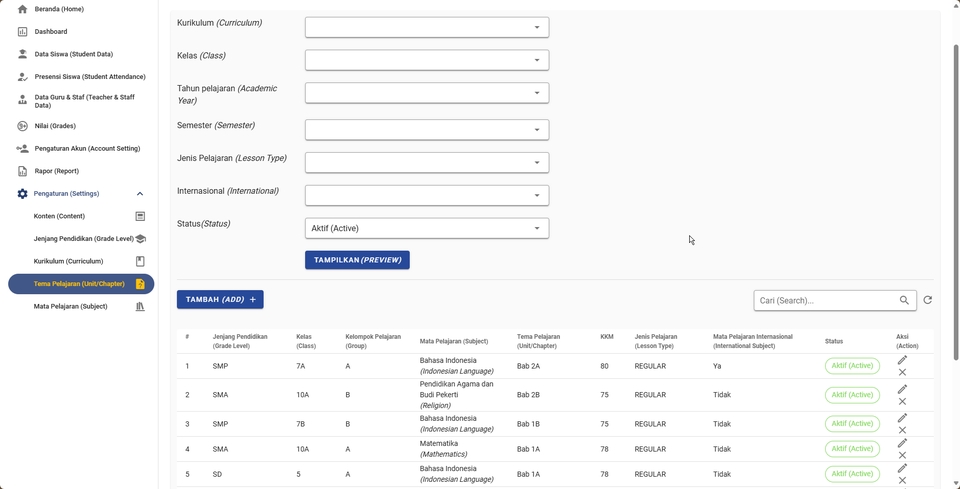Click 'Pendidikan Agama dan Budi Pekerti' cell
This screenshot has width=960, height=489.
(x=456, y=395)
